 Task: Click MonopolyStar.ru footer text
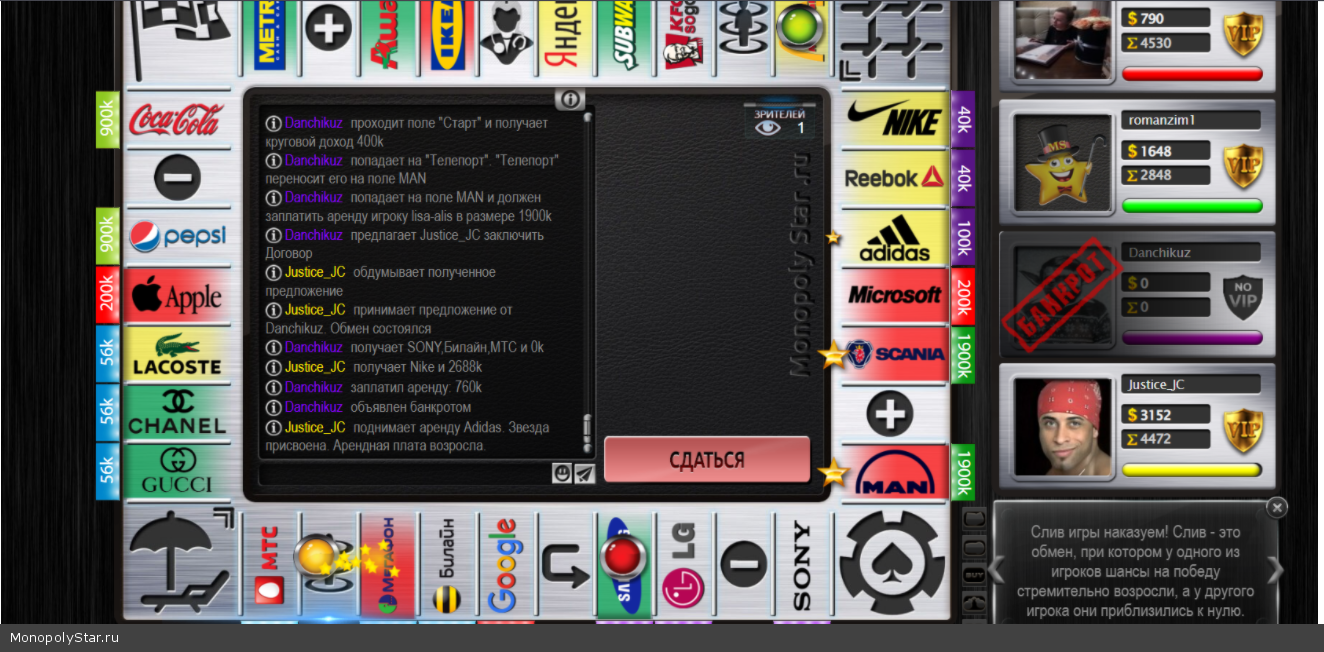[65, 637]
